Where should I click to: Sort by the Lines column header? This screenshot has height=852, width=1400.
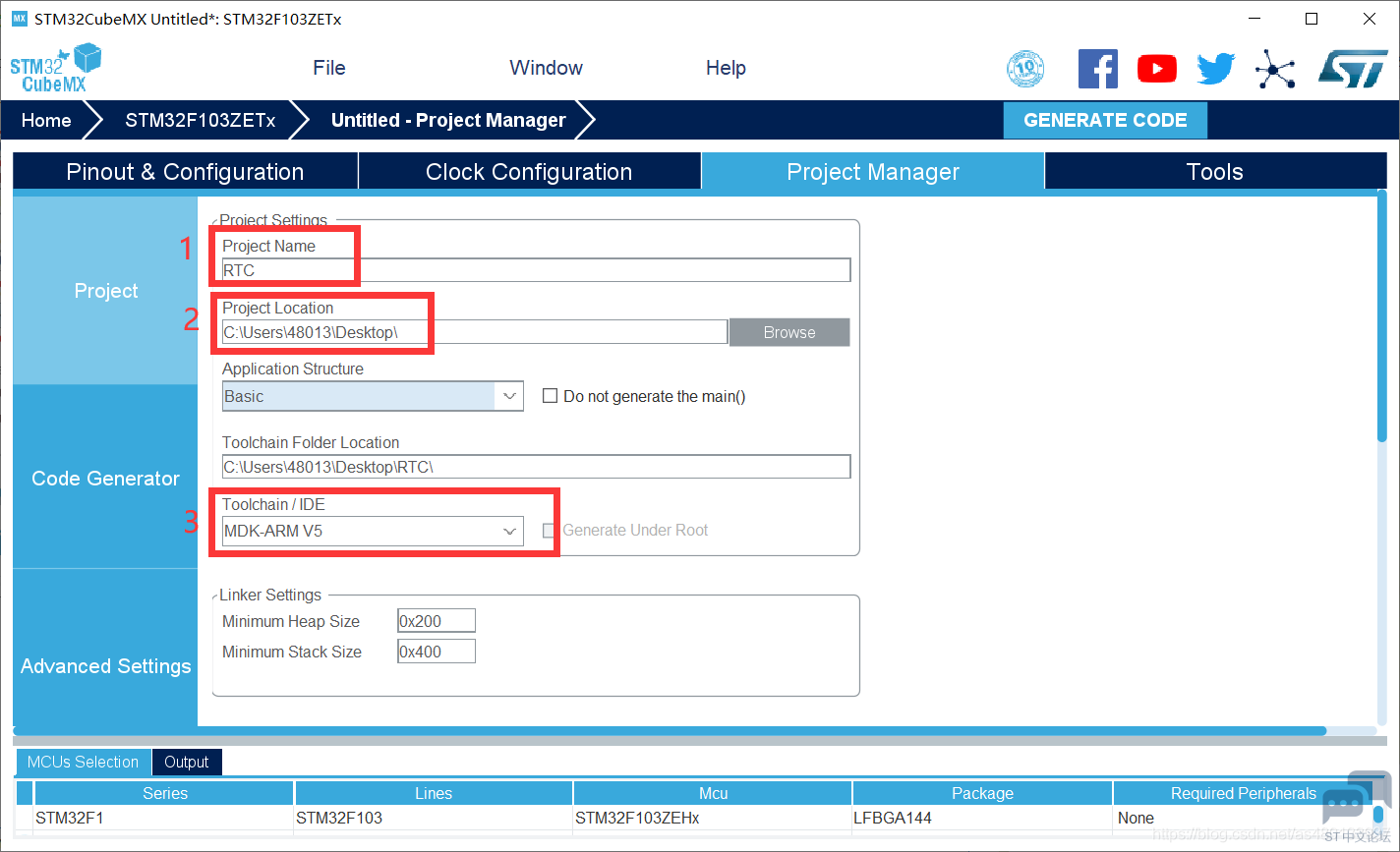coord(434,793)
